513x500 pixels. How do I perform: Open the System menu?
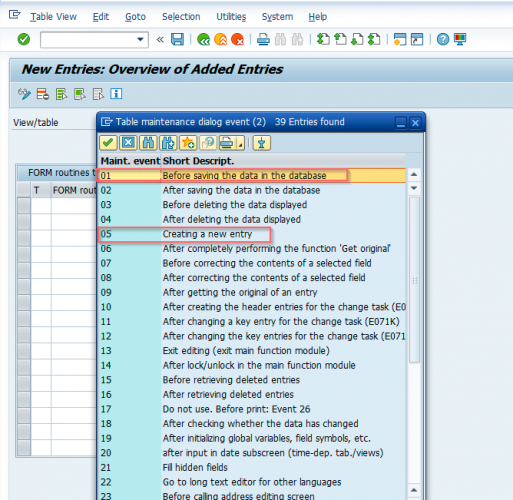tap(277, 17)
